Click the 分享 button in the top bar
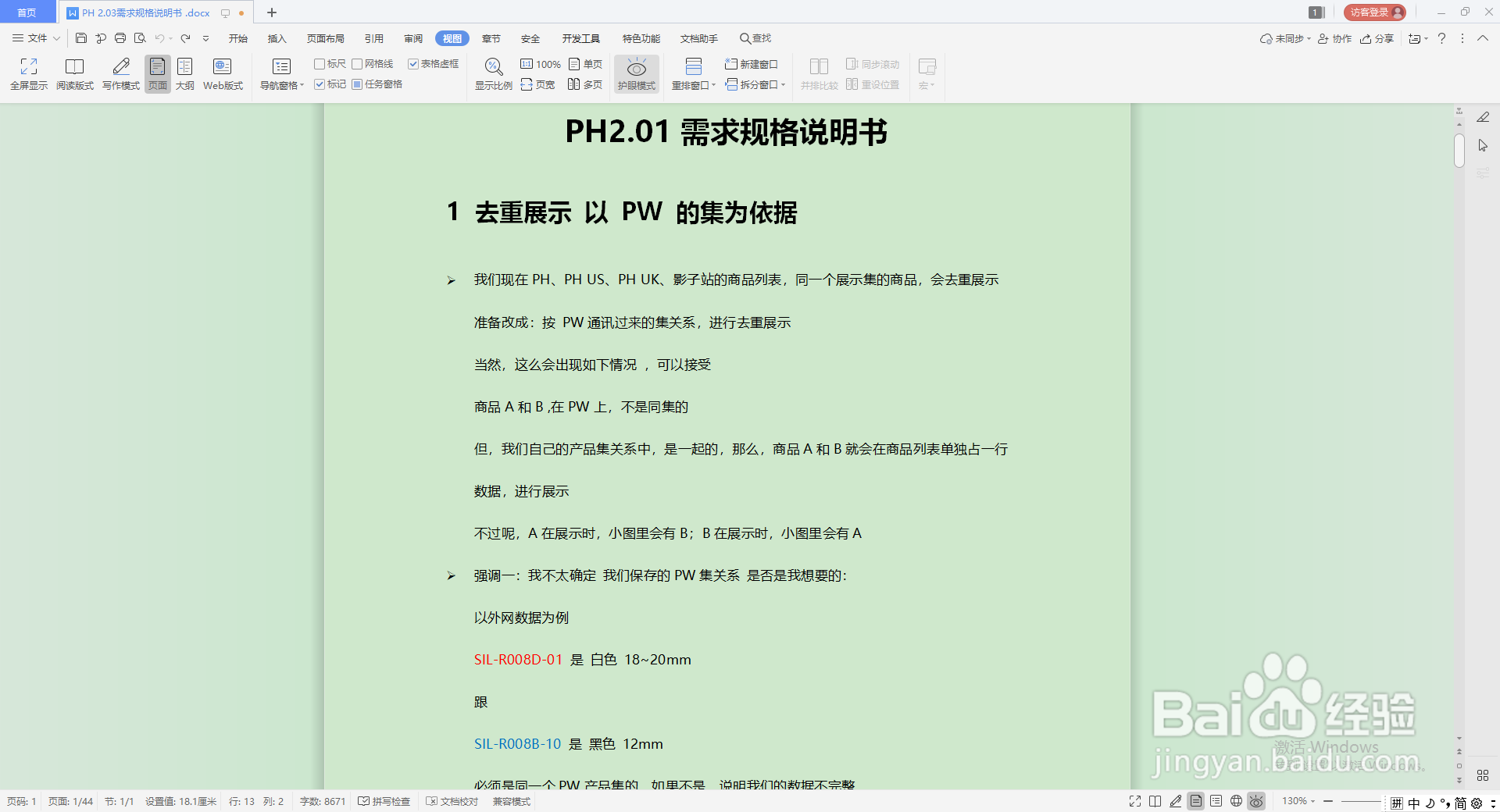This screenshot has height=812, width=1500. [x=1377, y=37]
